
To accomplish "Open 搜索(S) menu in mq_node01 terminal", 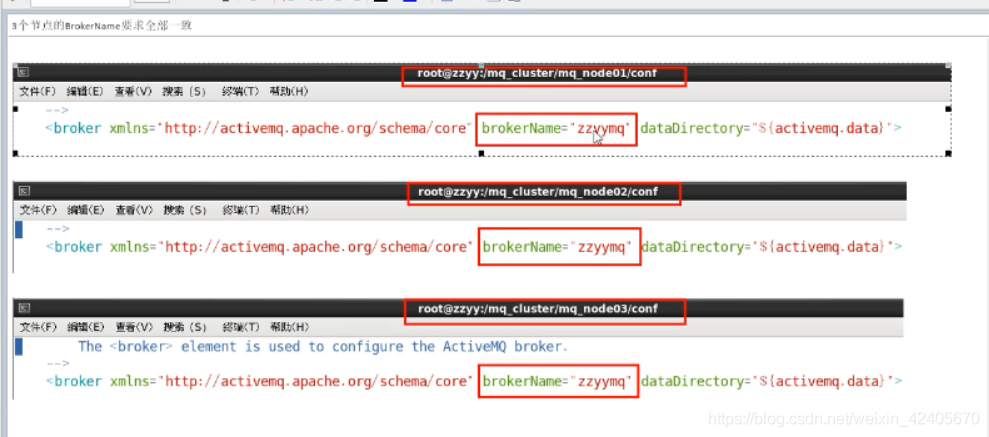I will pos(184,91).
